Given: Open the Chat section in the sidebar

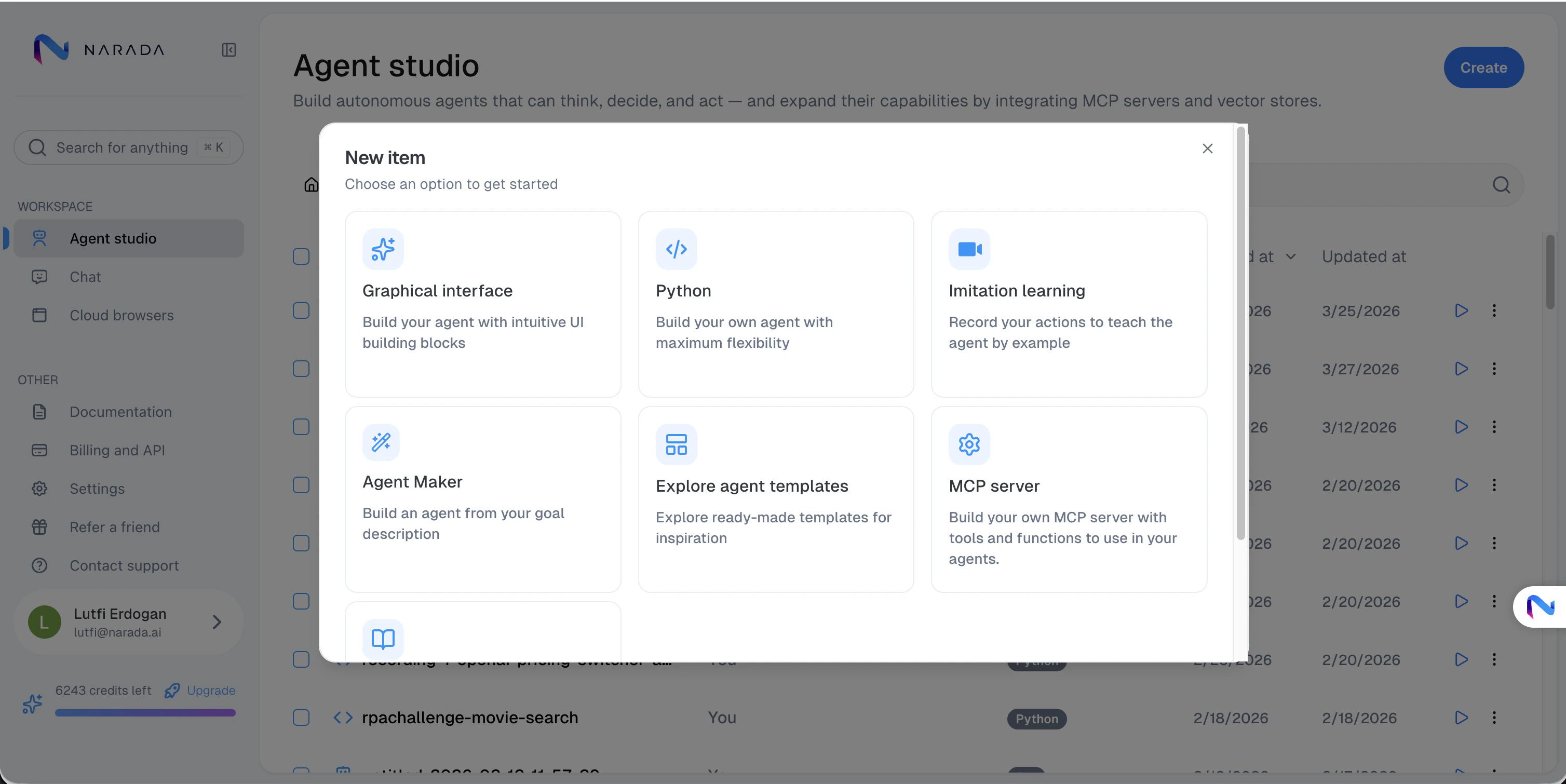Looking at the screenshot, I should click(x=85, y=277).
